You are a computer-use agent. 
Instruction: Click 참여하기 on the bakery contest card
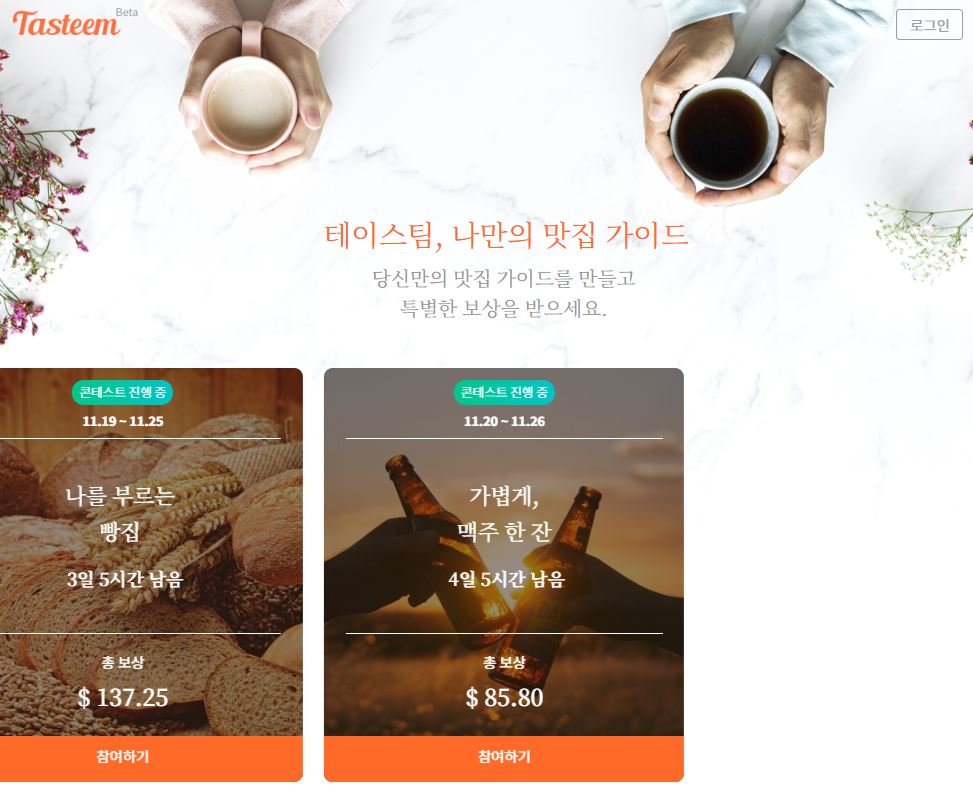tap(122, 757)
